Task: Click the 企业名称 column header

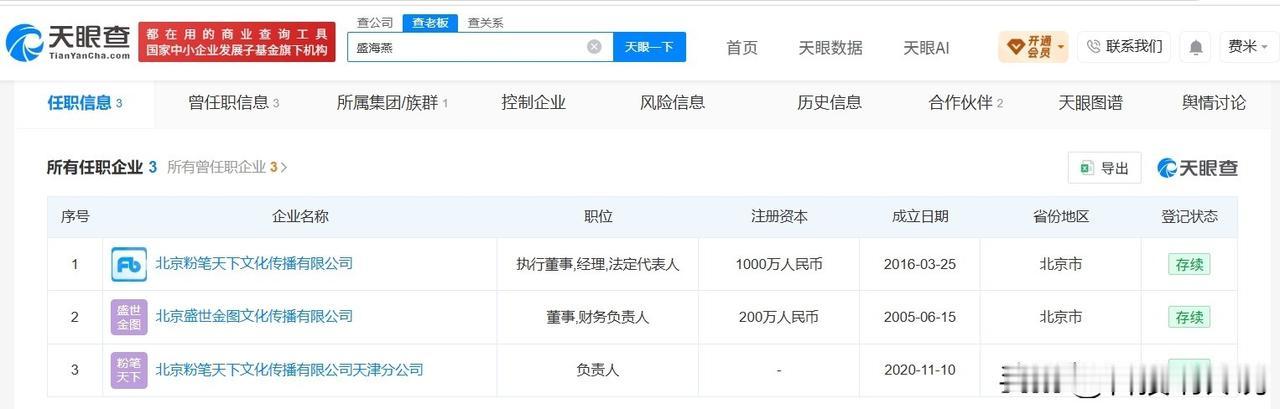Action: (x=300, y=216)
